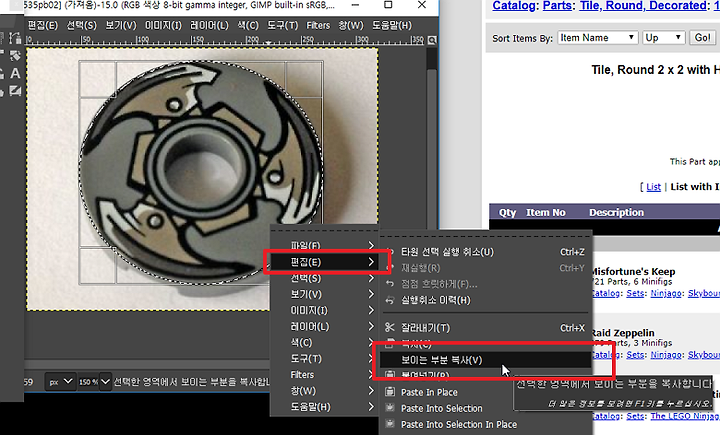Open 보기(V) in GIMP's top menu bar

point(121,25)
